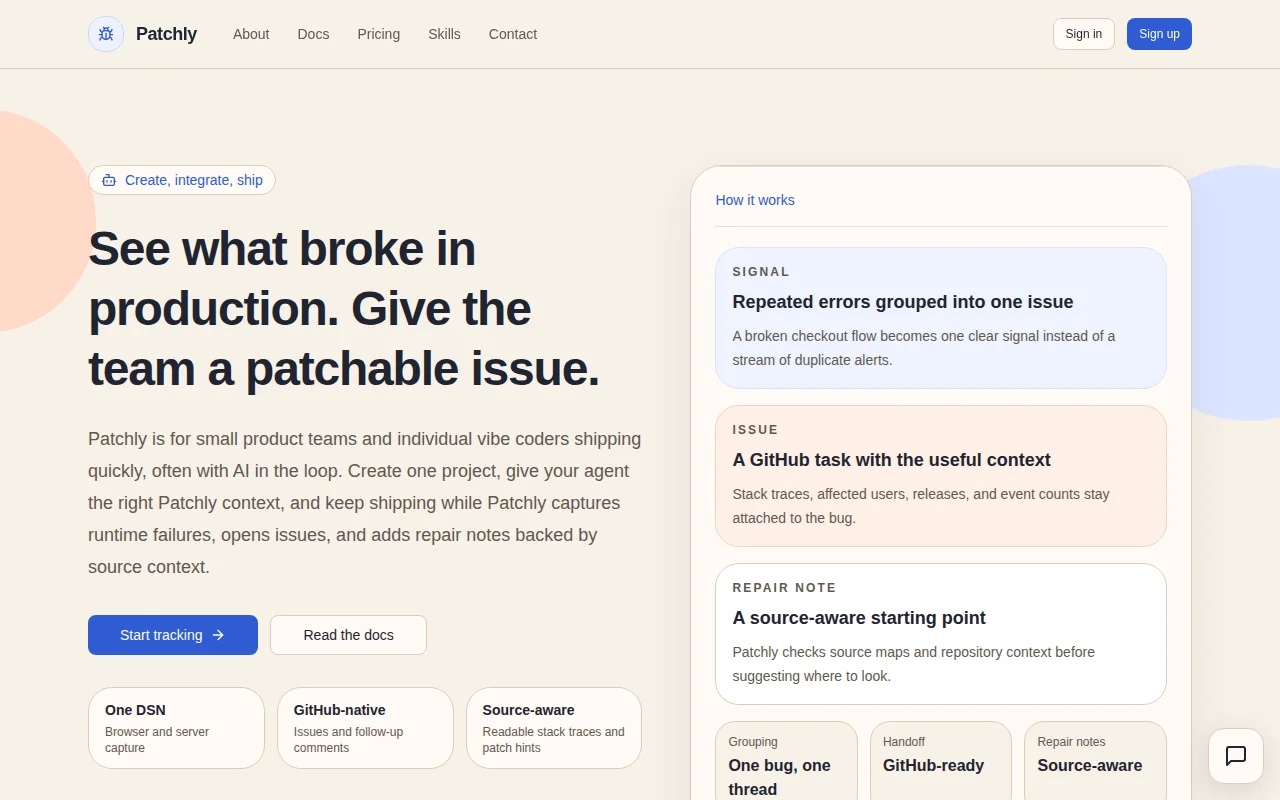Viewport: 1280px width, 800px height.
Task: Click the Handoff 'GitHub-ready' tile
Action: [x=941, y=761]
